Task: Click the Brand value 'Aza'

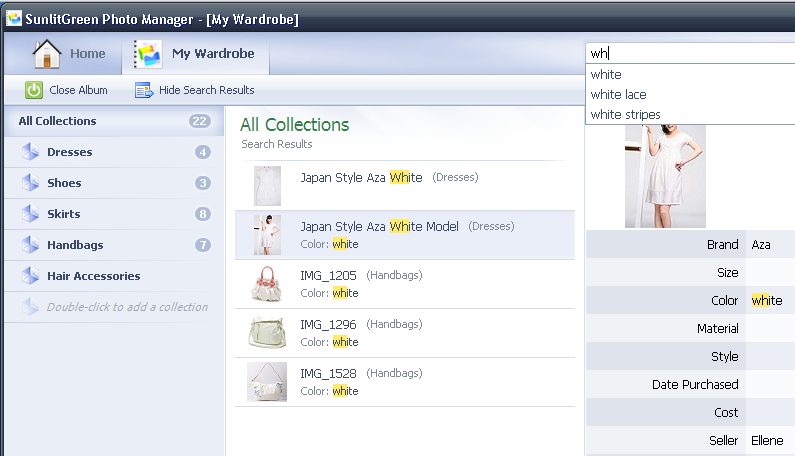Action: click(x=761, y=244)
